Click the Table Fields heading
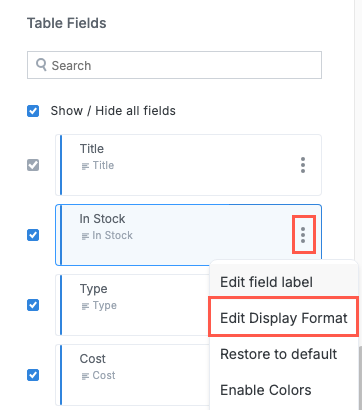Viewport: 362px width, 410px height. [x=67, y=23]
